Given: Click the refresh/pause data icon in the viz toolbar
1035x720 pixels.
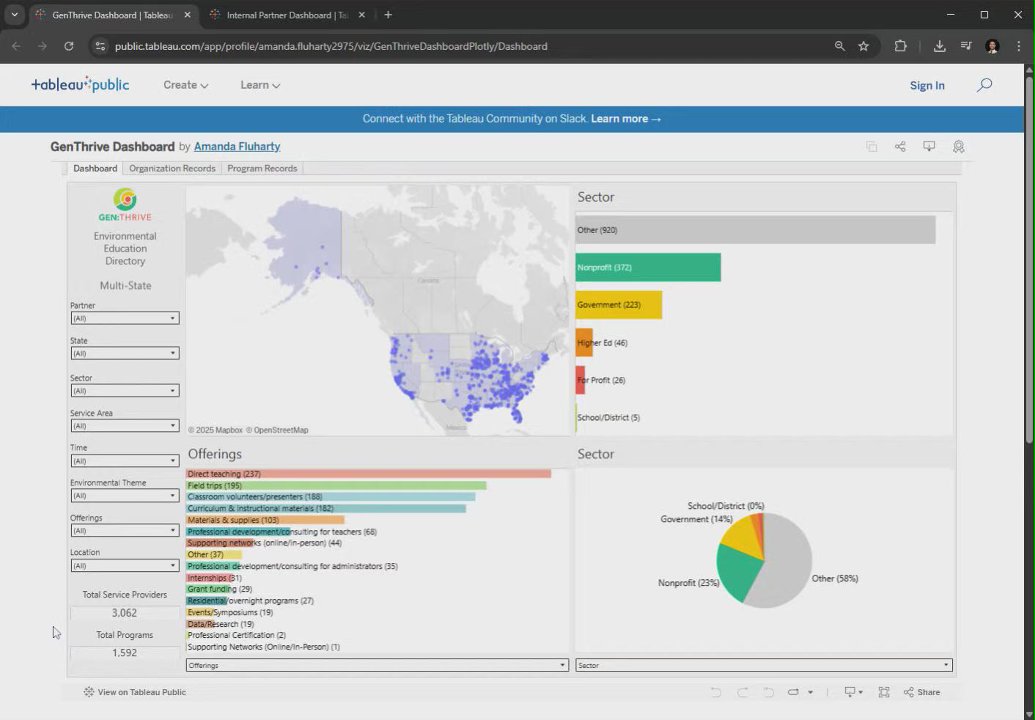Looking at the screenshot, I should tap(793, 692).
